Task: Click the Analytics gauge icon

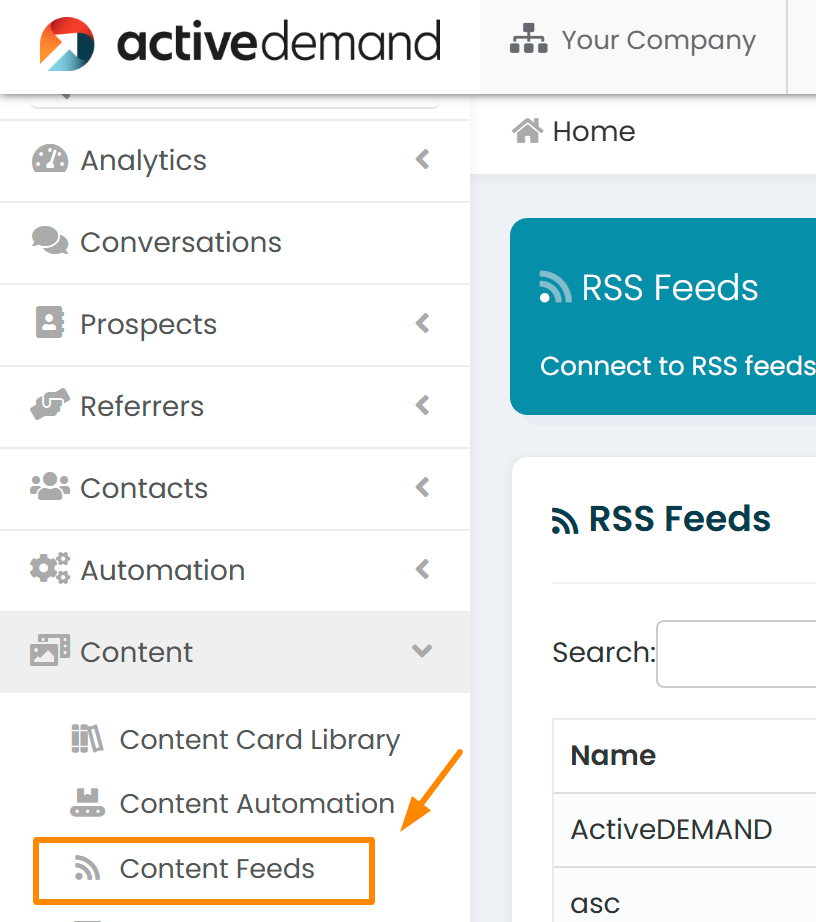Action: [50, 159]
